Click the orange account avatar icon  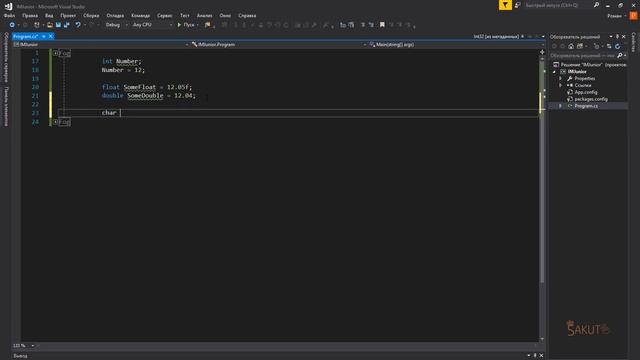tap(633, 16)
